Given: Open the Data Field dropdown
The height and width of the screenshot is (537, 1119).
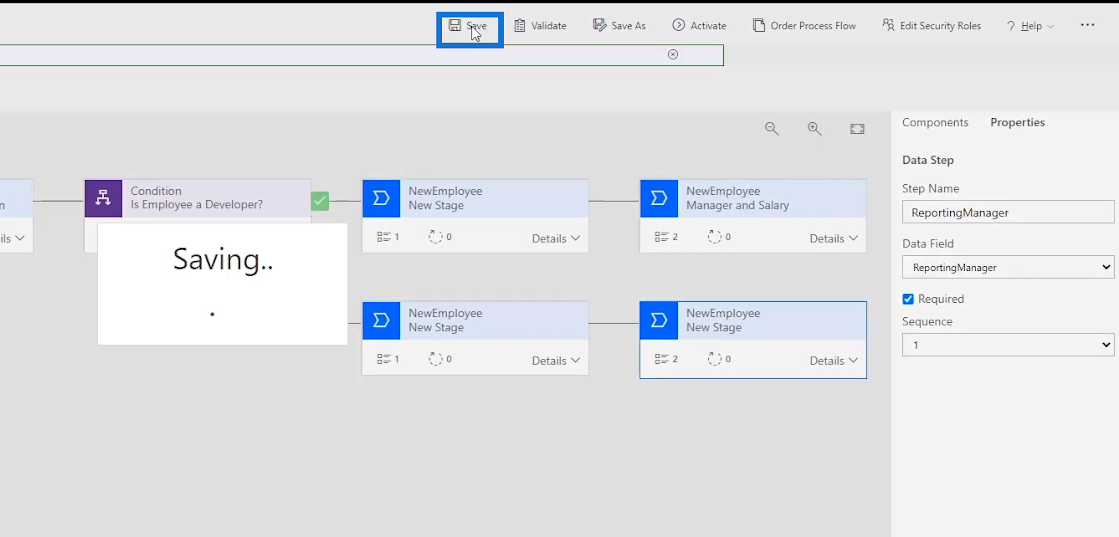Looking at the screenshot, I should (1008, 267).
